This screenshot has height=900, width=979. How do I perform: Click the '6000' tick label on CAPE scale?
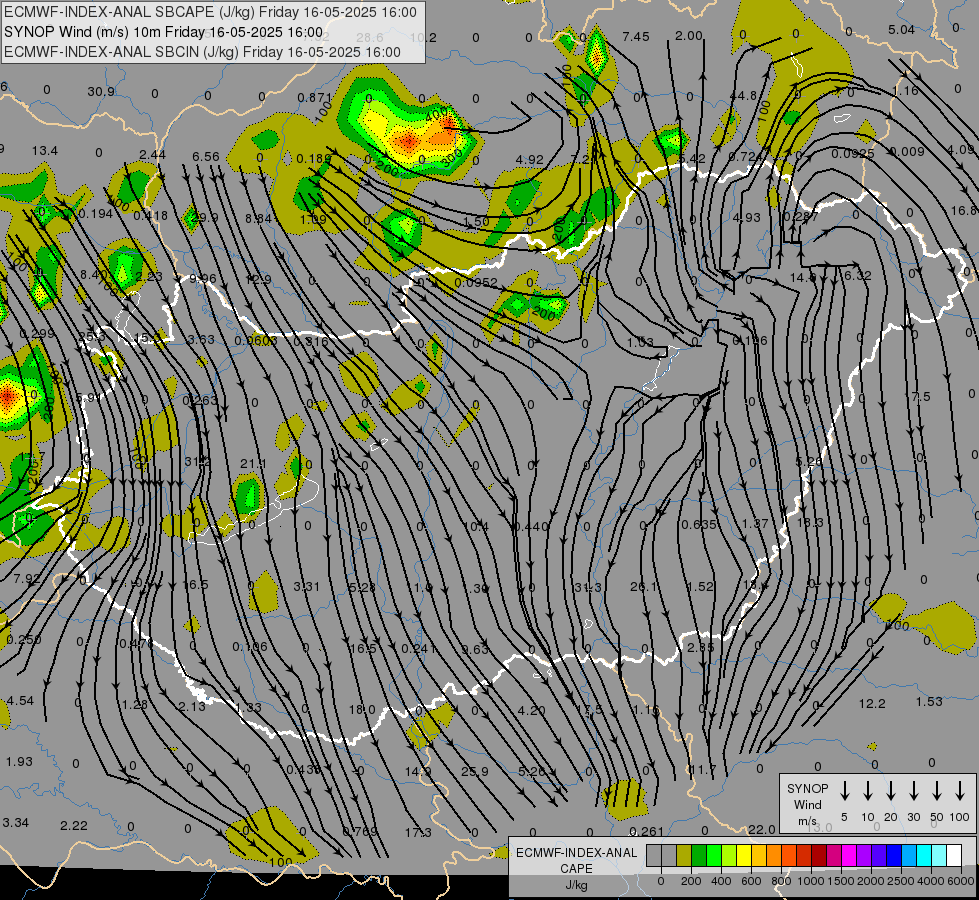tap(961, 881)
